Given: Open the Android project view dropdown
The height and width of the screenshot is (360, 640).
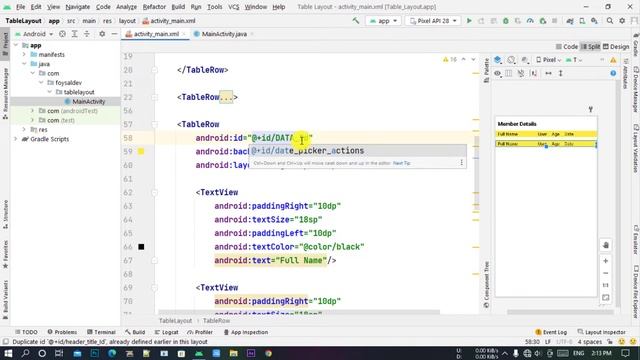Looking at the screenshot, I should [34, 34].
